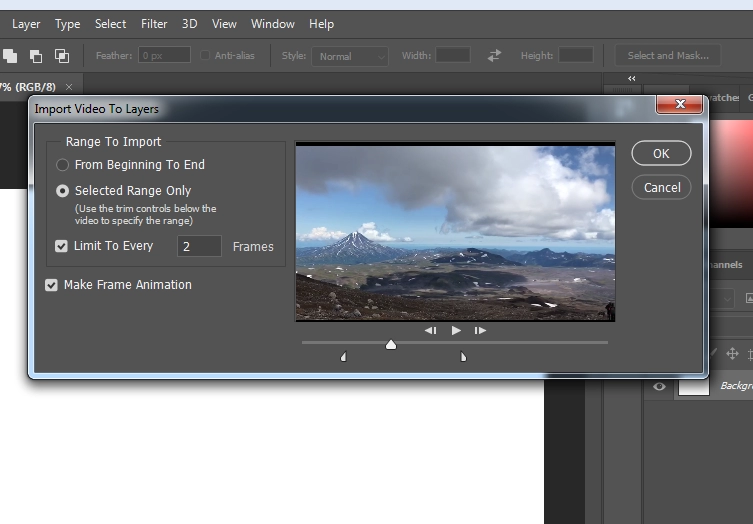Close the Import Video To Layers dialog
753x524 pixels.
click(x=680, y=104)
